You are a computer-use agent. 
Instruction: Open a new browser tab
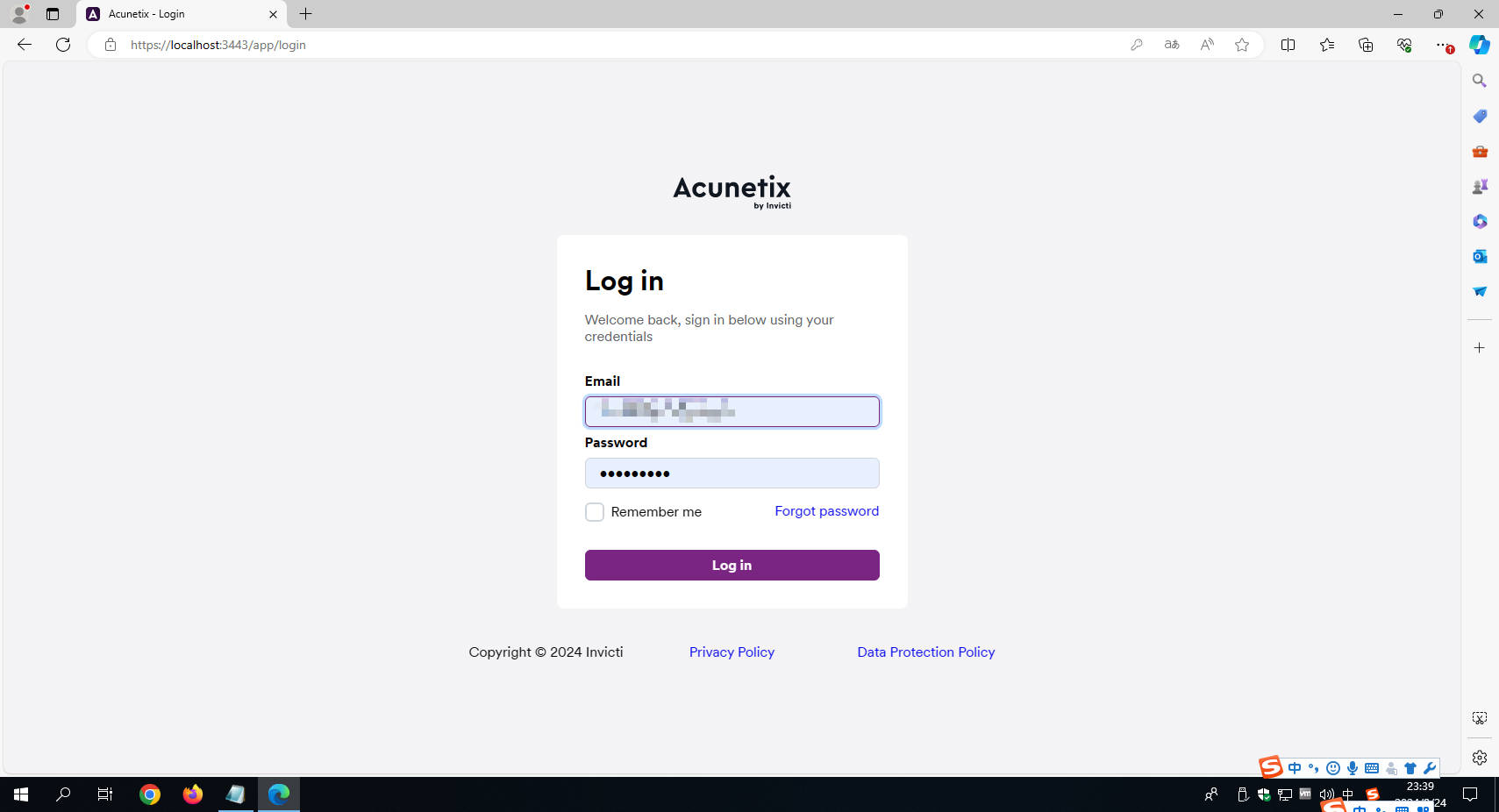305,14
